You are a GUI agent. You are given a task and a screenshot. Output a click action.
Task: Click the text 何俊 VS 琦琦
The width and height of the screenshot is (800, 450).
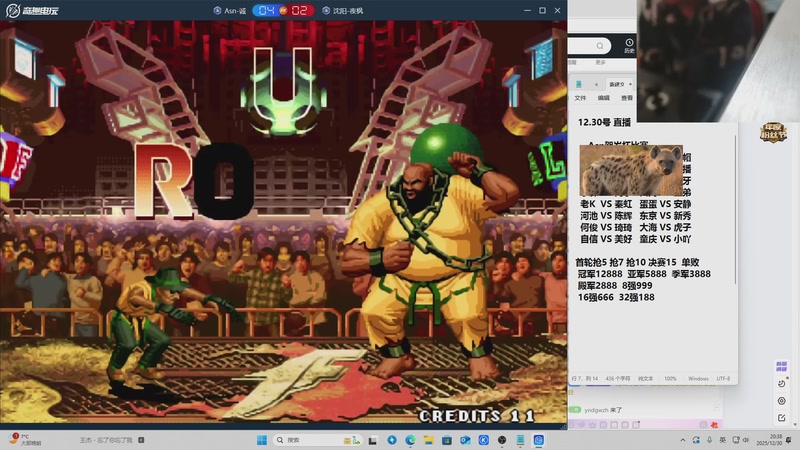[x=606, y=228]
